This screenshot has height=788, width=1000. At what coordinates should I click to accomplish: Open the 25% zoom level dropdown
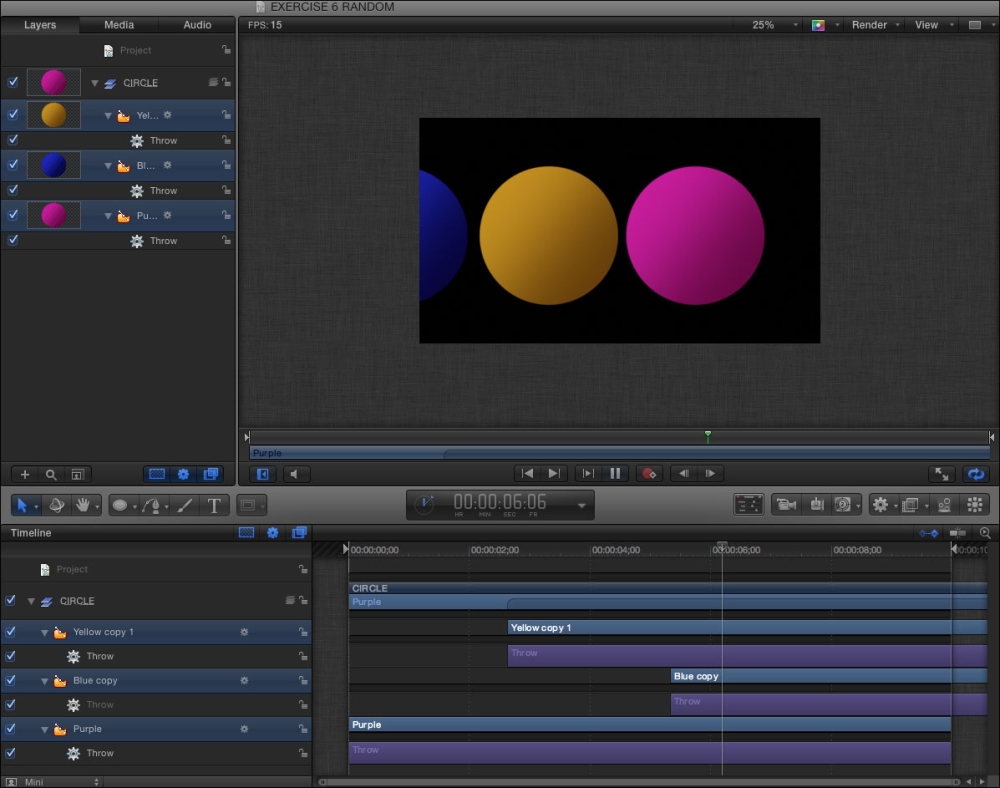[776, 25]
